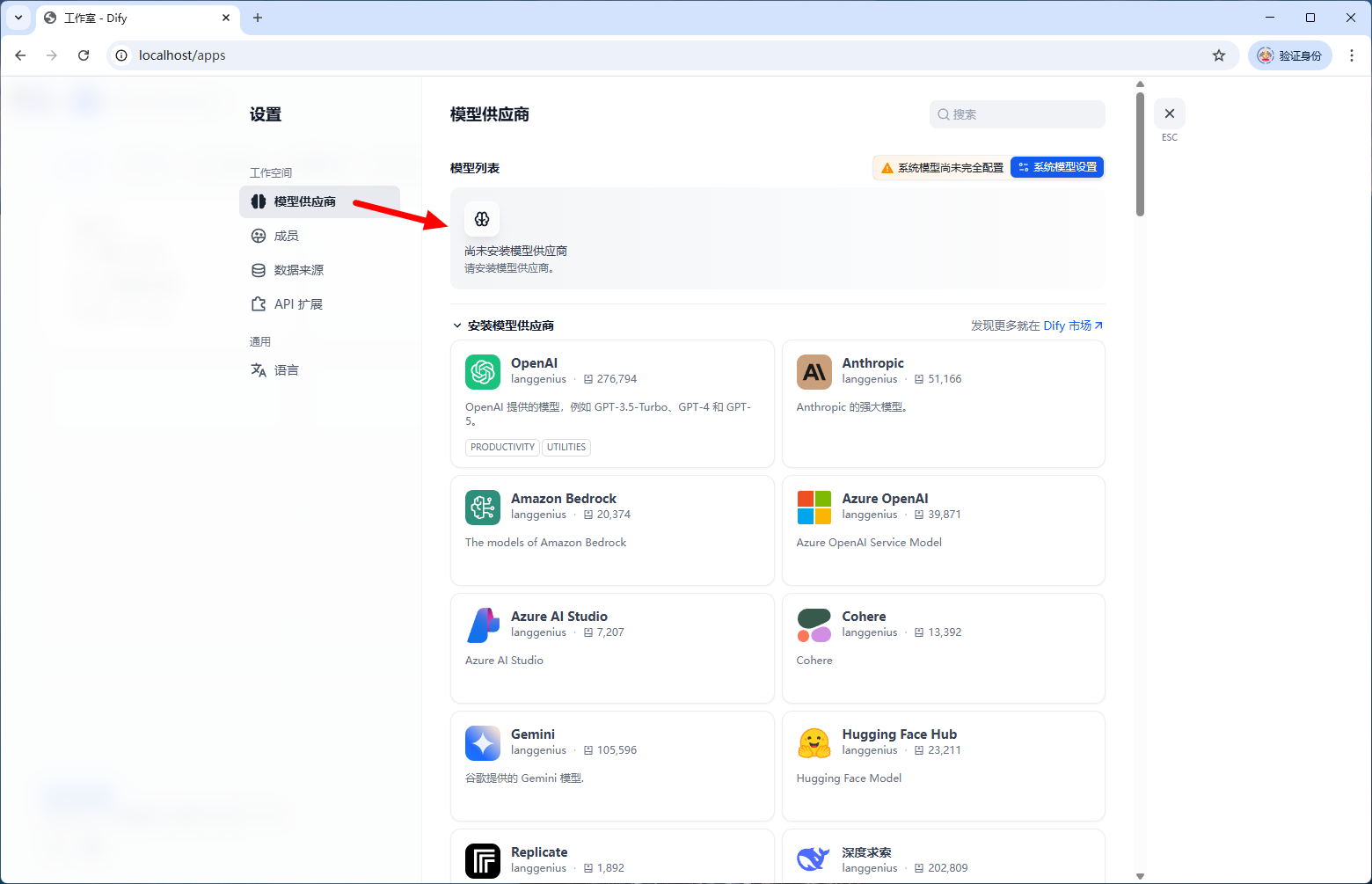Screen dimensions: 1372x884
Task: Click the Gemini install count 105,596
Action: [610, 750]
